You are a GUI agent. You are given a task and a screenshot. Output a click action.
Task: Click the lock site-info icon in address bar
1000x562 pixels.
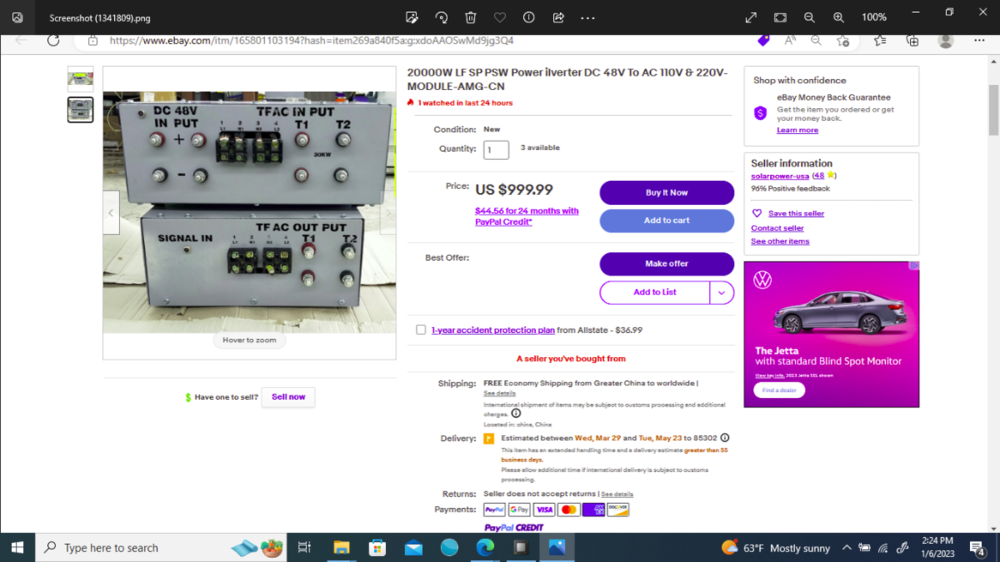(93, 41)
